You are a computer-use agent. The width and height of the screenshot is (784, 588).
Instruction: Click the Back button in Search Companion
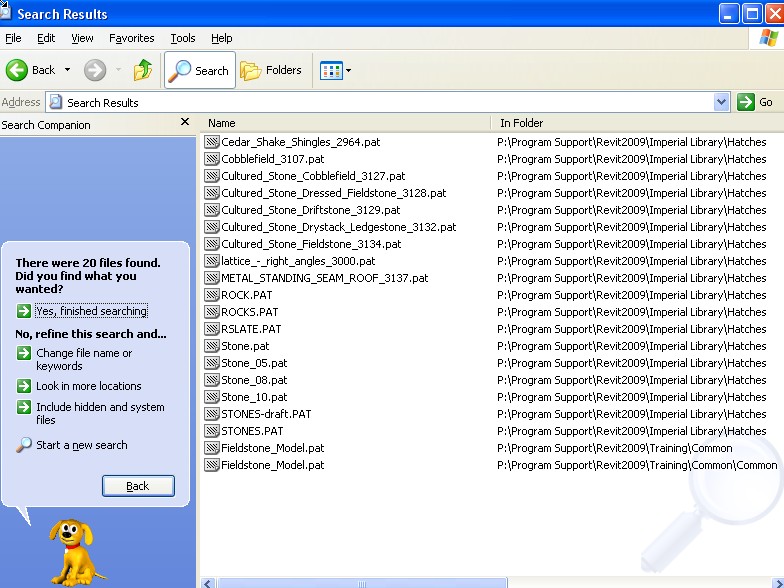point(138,486)
